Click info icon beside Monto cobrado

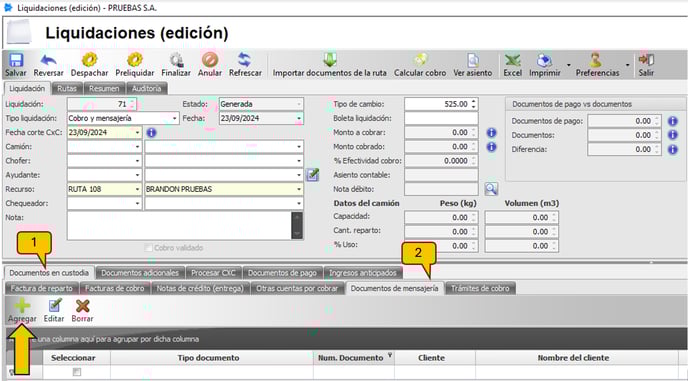(491, 147)
